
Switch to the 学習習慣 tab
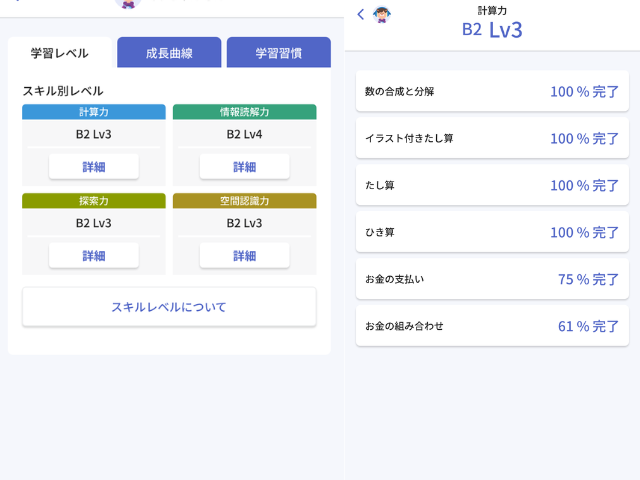pos(279,53)
